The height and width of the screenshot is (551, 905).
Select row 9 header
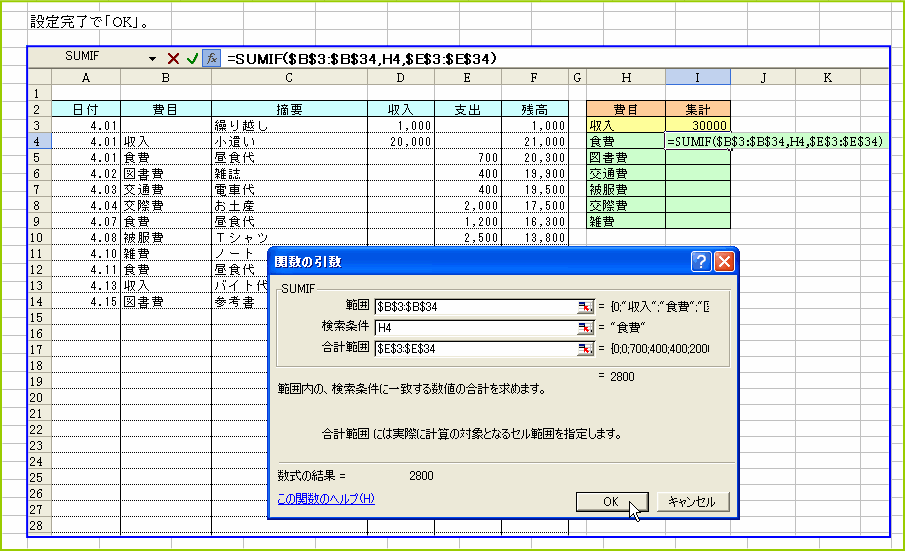(36, 222)
